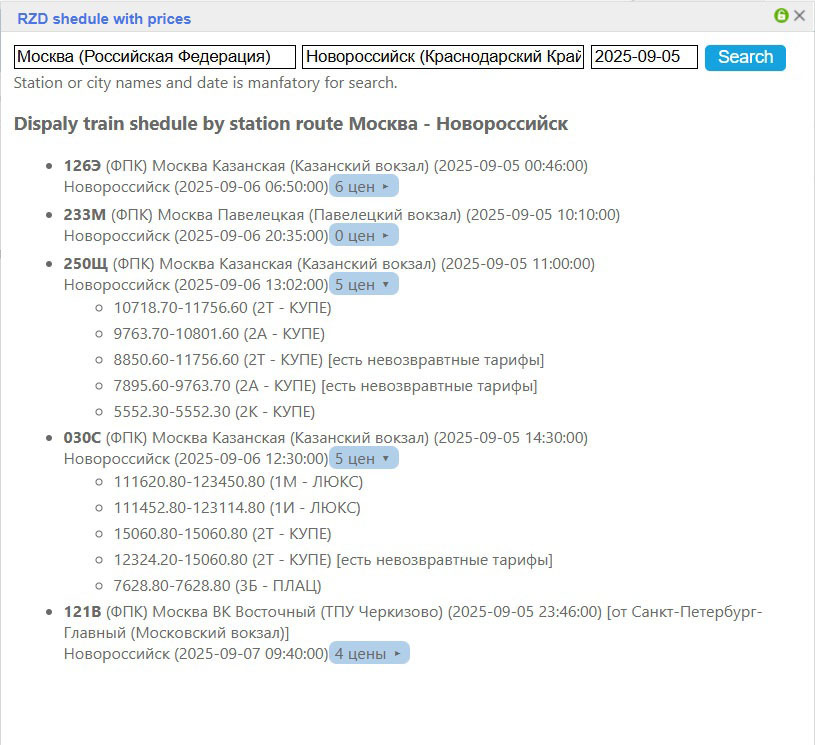Click arrival Новороссийск (2025-09-07 09:40:00)
815x745 pixels.
pos(196,653)
